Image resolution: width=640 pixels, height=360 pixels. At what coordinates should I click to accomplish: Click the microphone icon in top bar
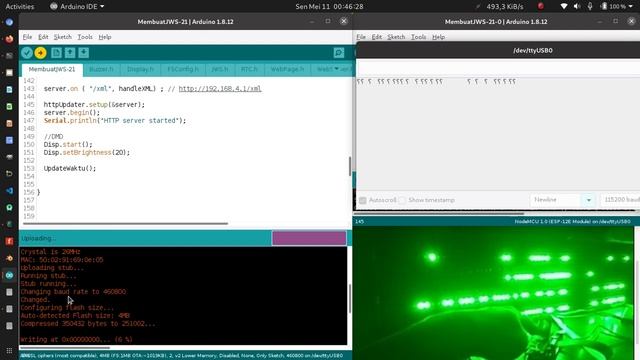click(590, 6)
